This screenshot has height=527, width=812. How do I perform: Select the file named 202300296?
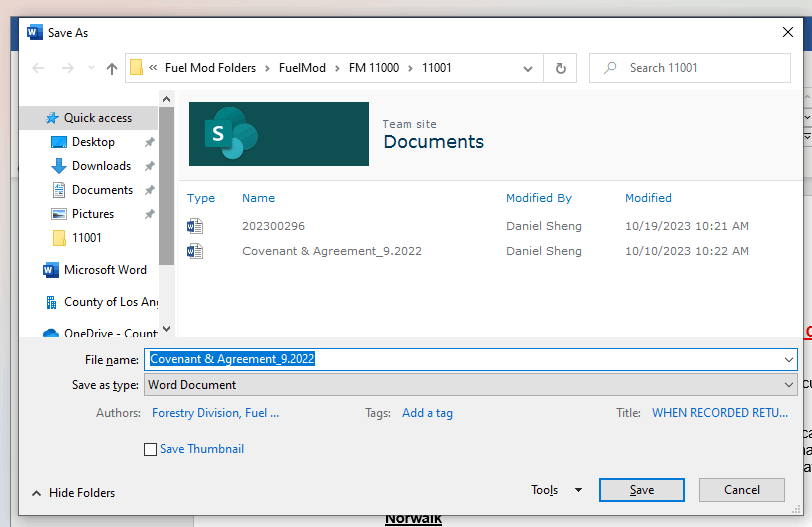point(273,226)
